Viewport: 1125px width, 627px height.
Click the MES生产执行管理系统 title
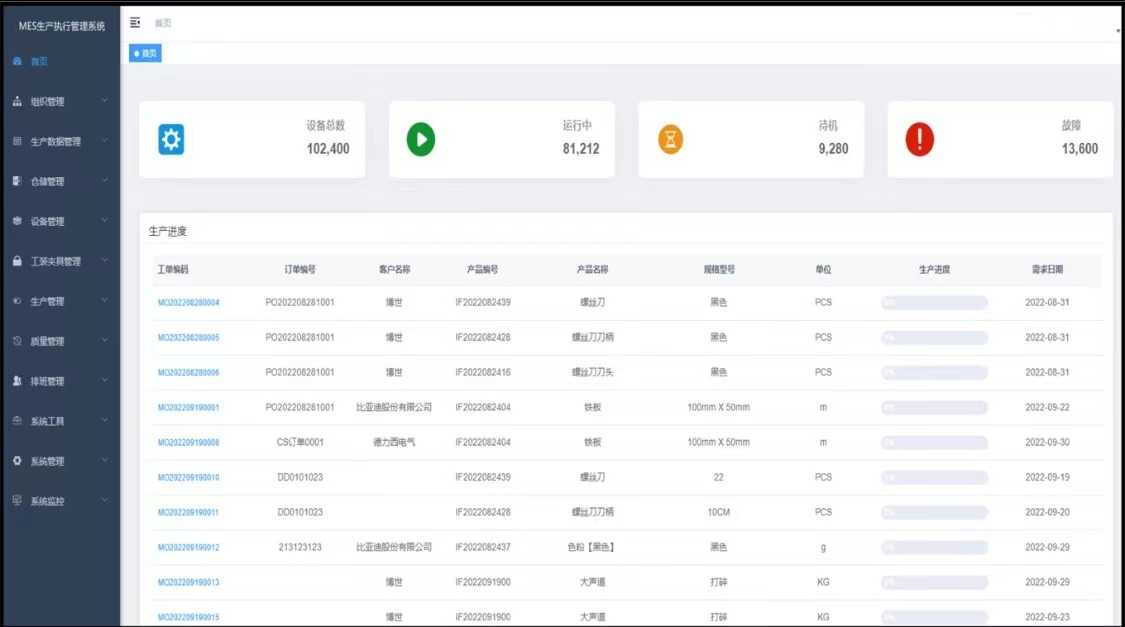tap(62, 26)
